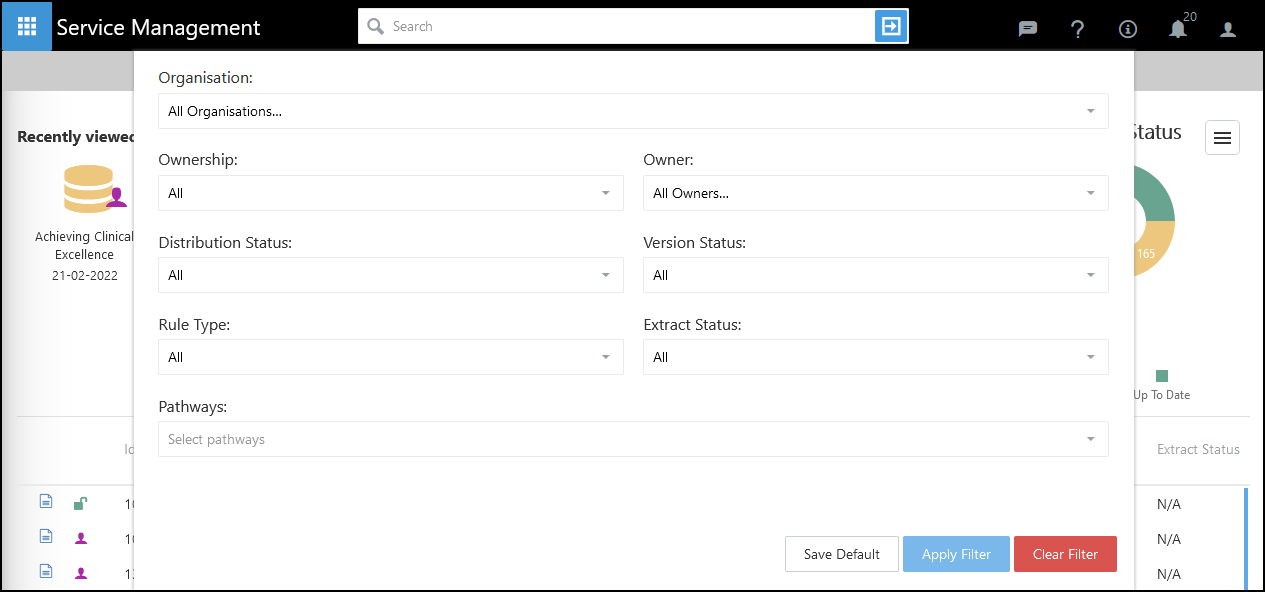Open the Version Status dropdown

[x=875, y=275]
